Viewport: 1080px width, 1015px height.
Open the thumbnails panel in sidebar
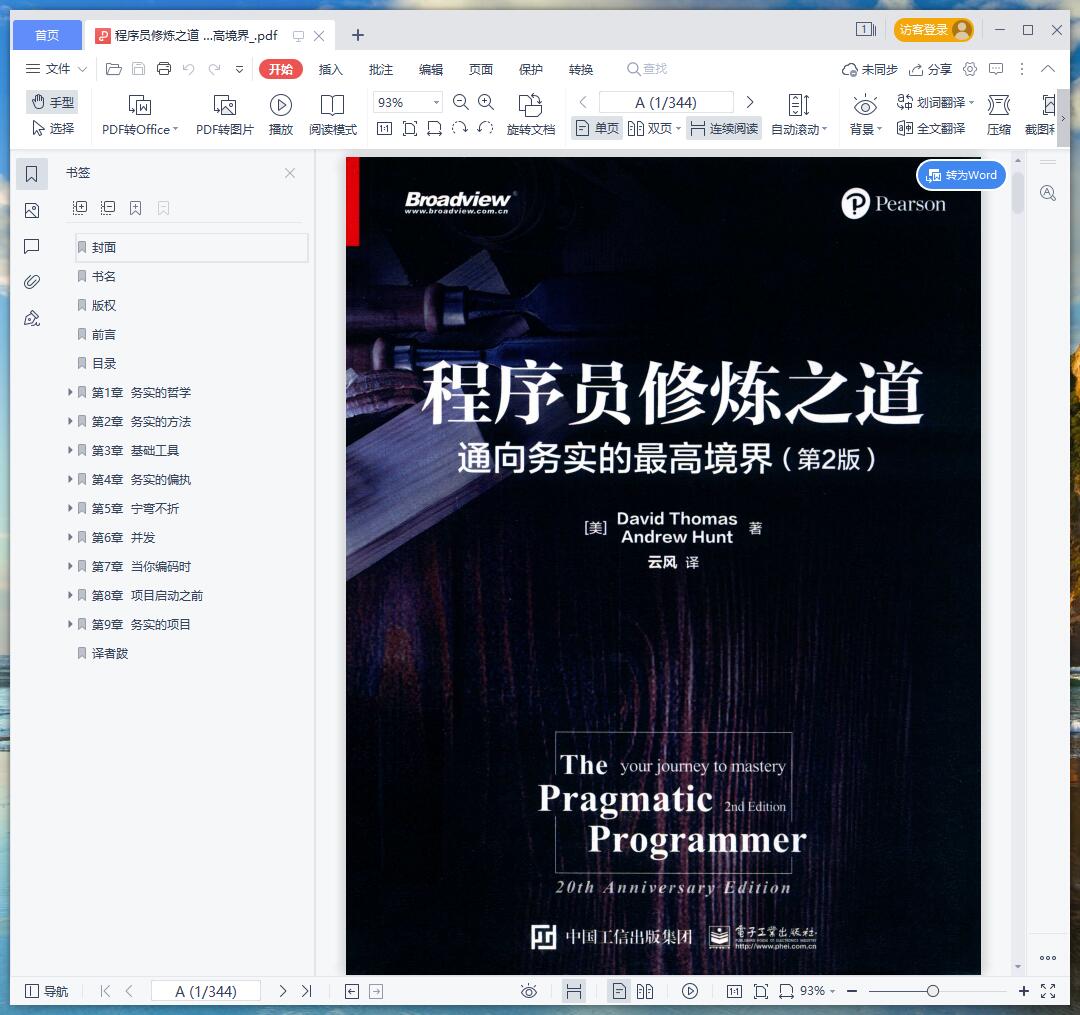[32, 211]
